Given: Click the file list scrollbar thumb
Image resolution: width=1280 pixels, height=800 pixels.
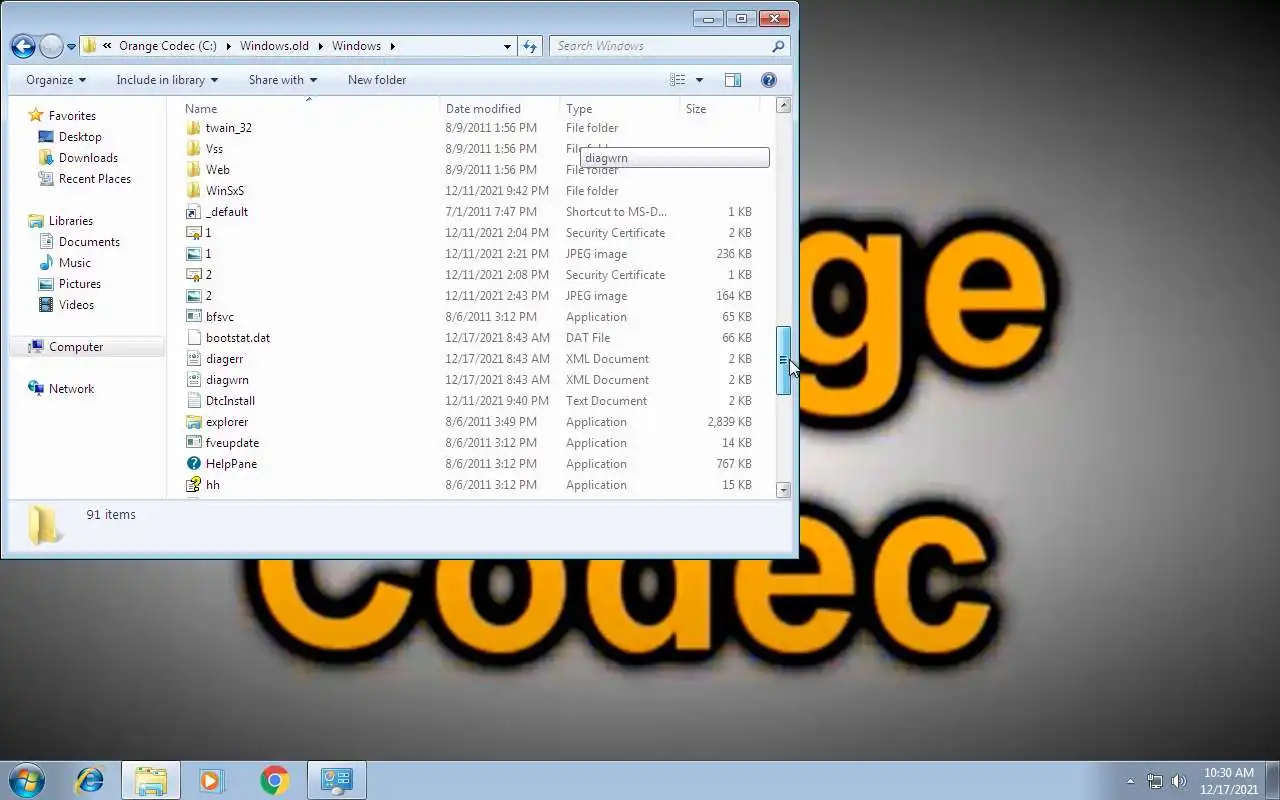Looking at the screenshot, I should (784, 361).
